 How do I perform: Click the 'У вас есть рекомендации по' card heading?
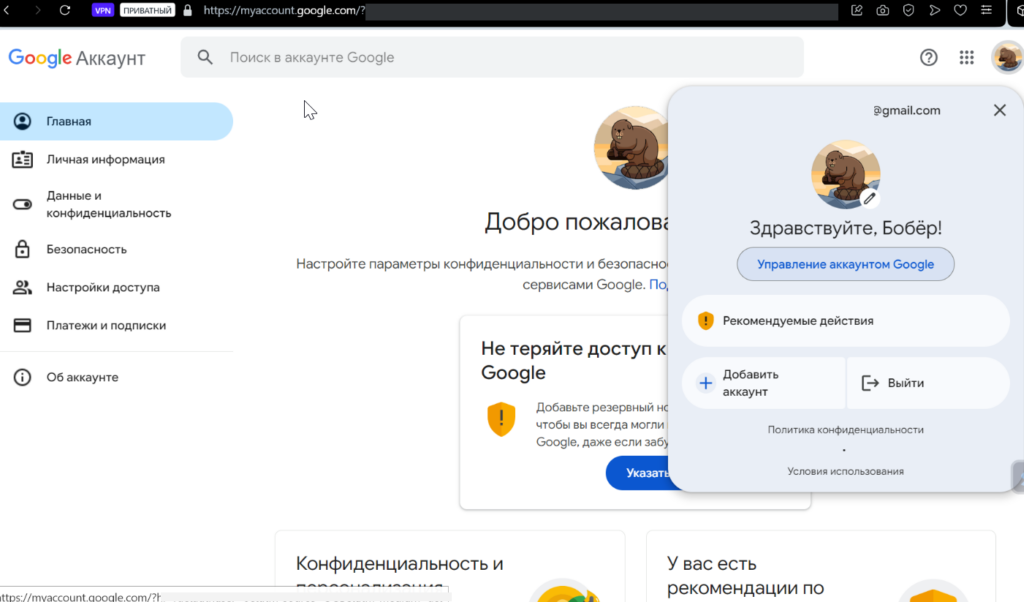745,575
